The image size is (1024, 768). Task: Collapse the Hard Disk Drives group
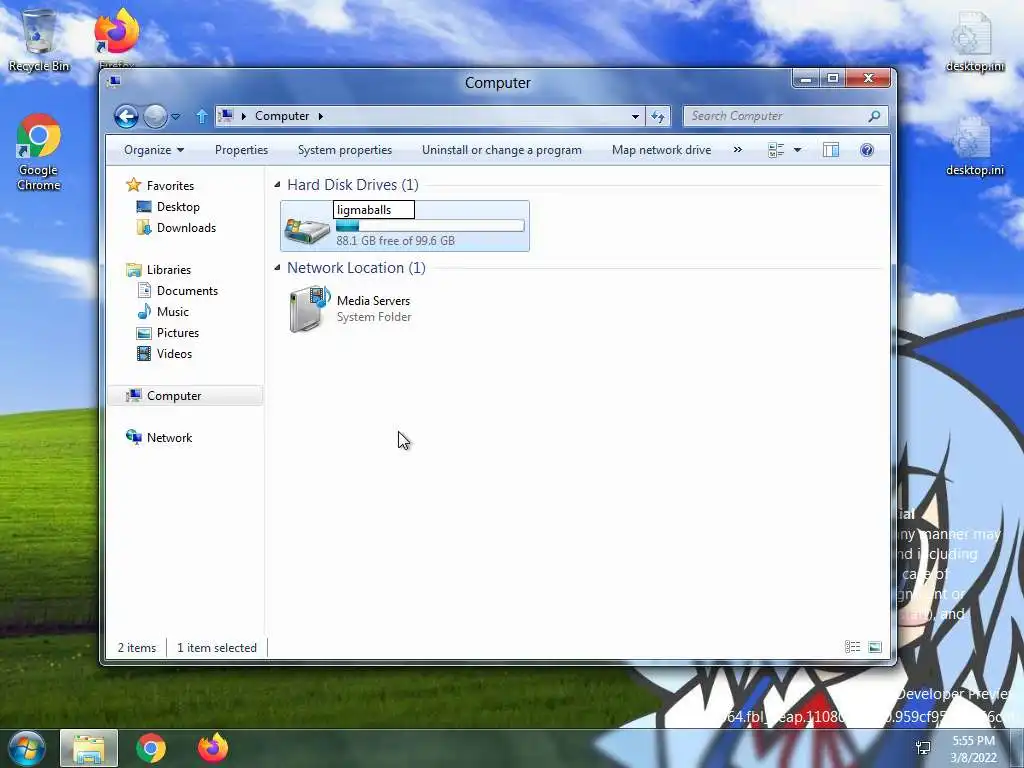(277, 185)
